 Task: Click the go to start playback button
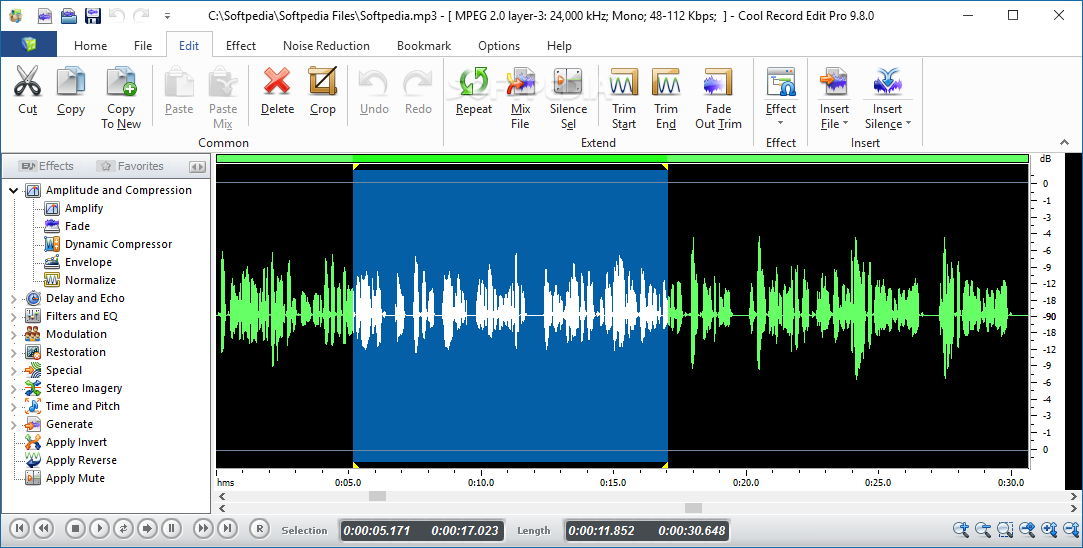[x=20, y=529]
